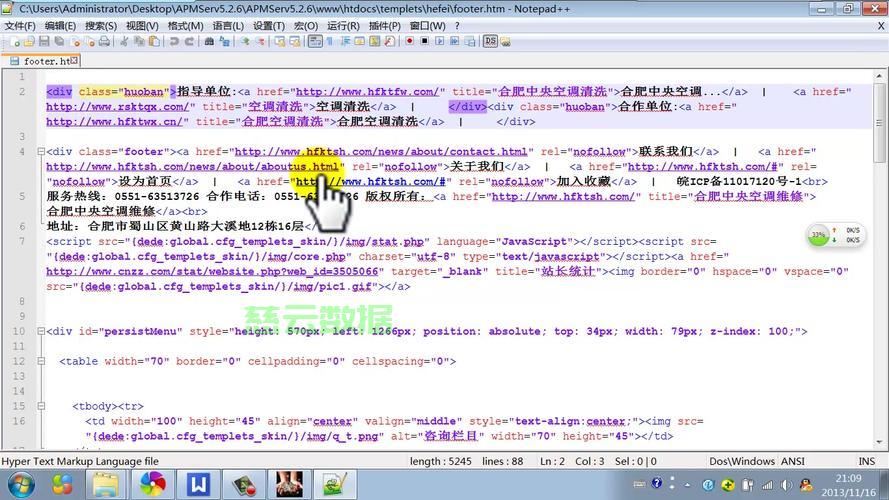Click the vertical scrollbar down arrow
Viewport: 889px width, 500px height.
[x=879, y=442]
